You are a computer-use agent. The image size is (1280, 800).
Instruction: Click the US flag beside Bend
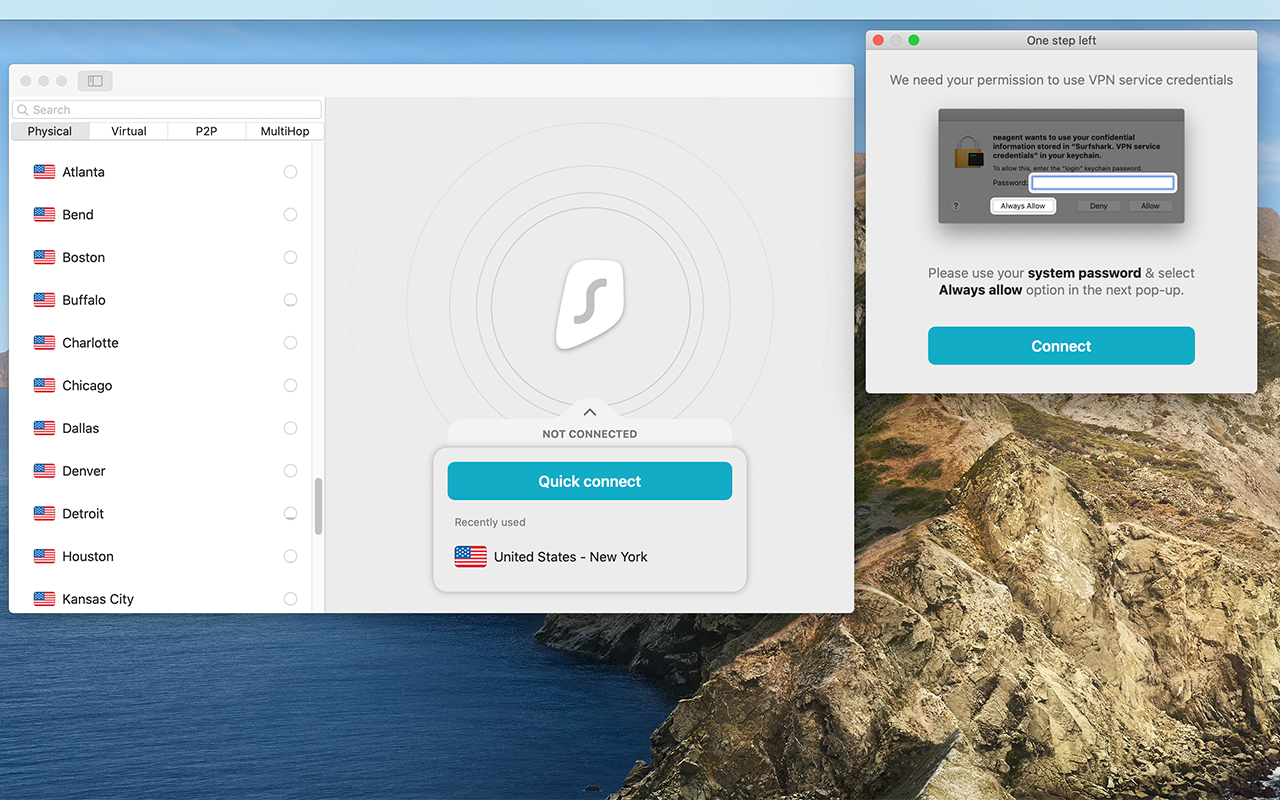44,215
